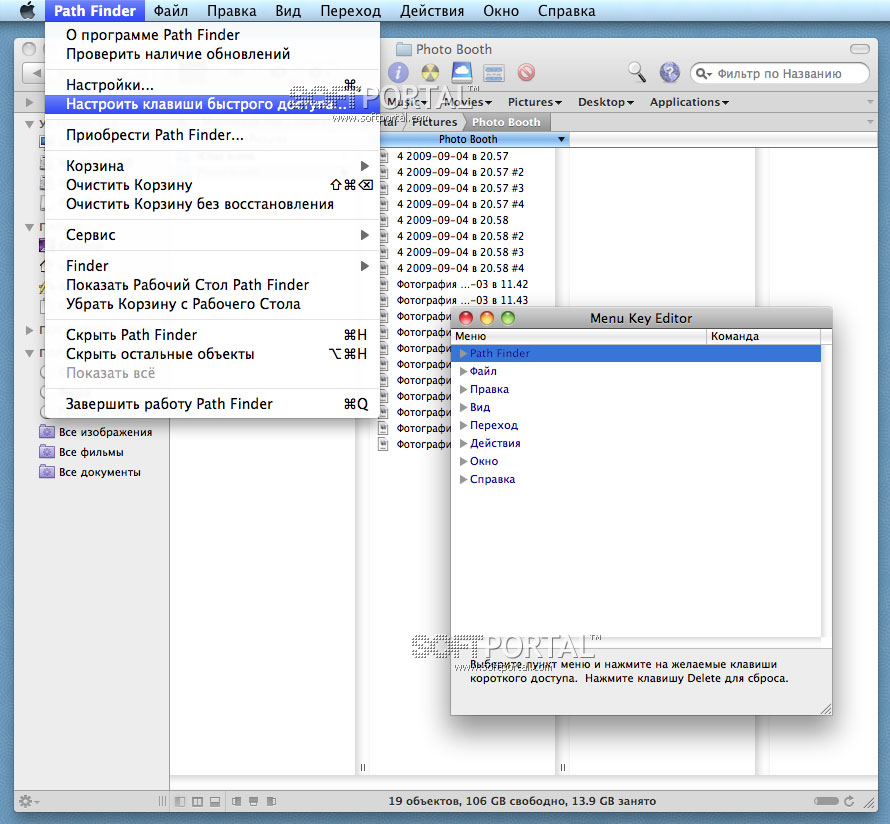The image size is (890, 824).
Task: Open the Finder submenu
Action: [x=212, y=266]
